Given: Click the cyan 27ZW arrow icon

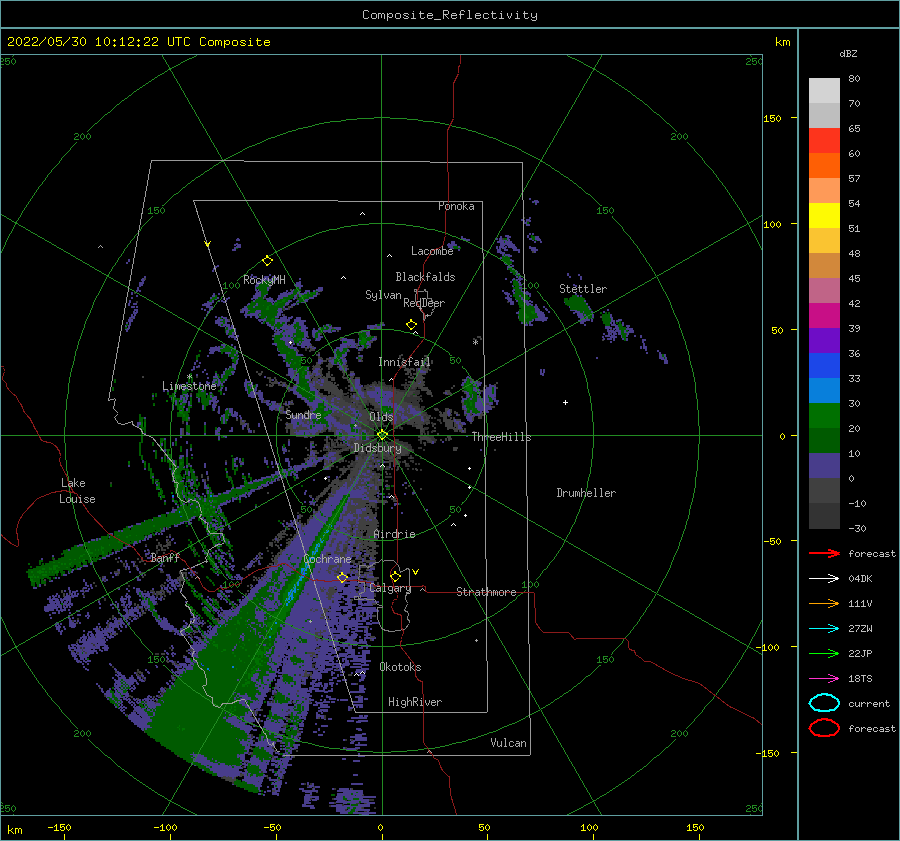Looking at the screenshot, I should tap(824, 629).
